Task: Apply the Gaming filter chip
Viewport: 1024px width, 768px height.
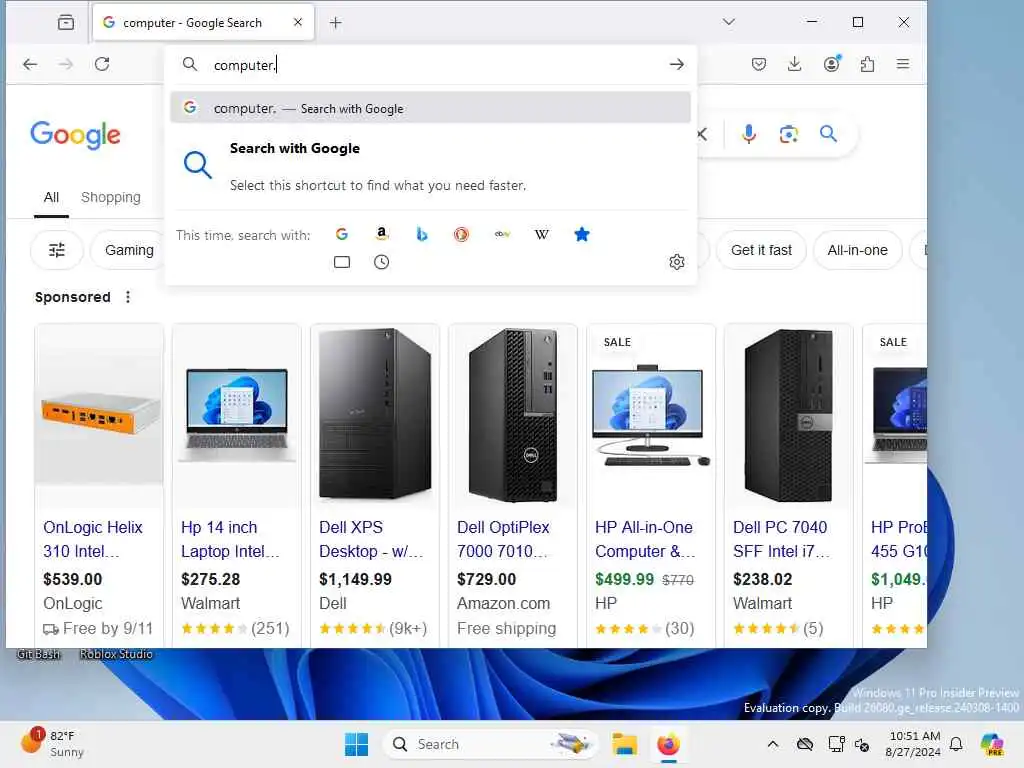Action: pyautogui.click(x=129, y=250)
